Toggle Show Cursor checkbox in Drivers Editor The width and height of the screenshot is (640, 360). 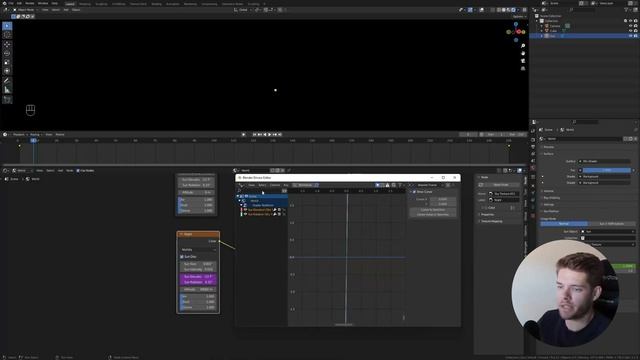pyautogui.click(x=414, y=192)
